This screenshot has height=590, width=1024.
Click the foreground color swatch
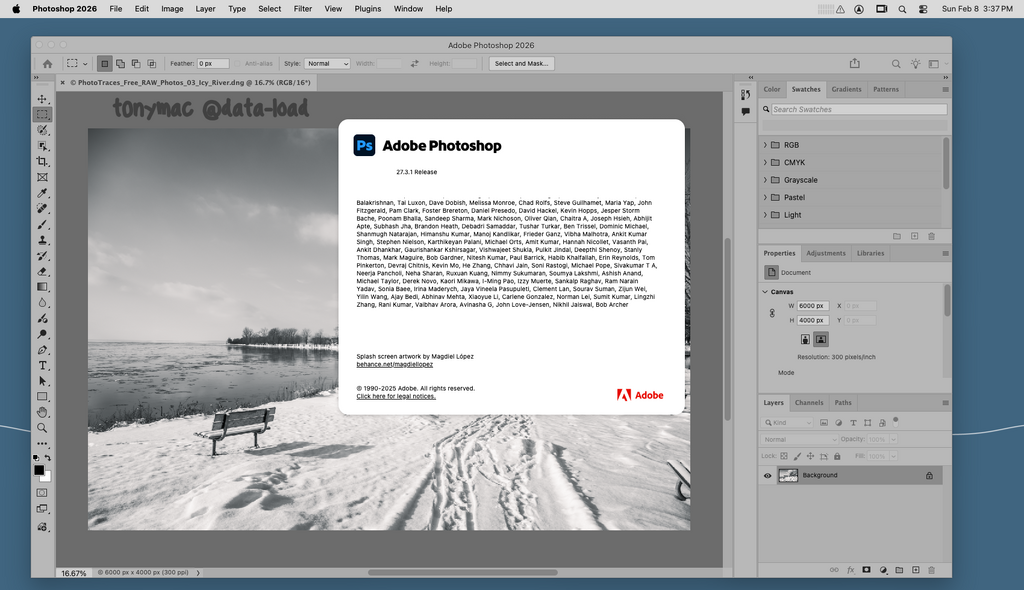click(39, 470)
